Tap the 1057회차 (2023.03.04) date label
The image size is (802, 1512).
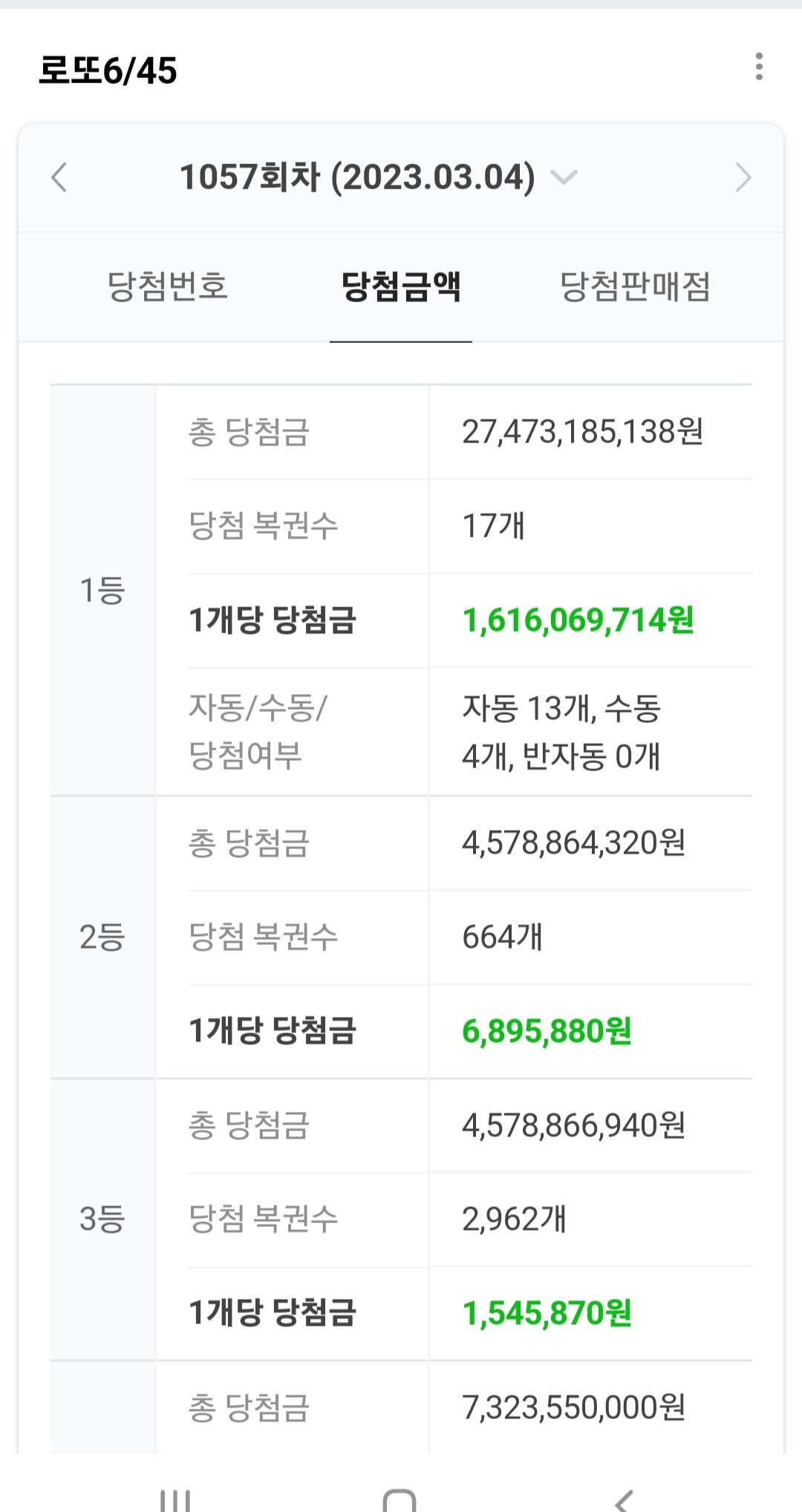[x=357, y=177]
